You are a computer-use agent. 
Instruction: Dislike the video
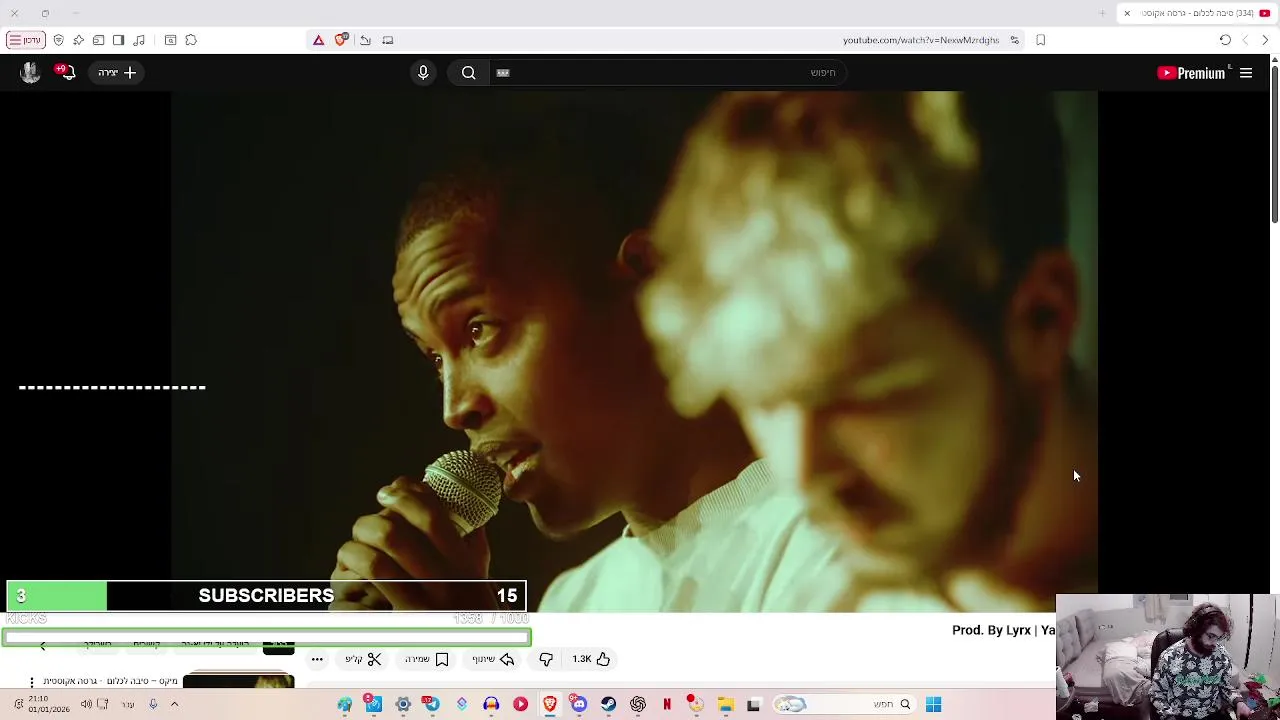coord(546,659)
